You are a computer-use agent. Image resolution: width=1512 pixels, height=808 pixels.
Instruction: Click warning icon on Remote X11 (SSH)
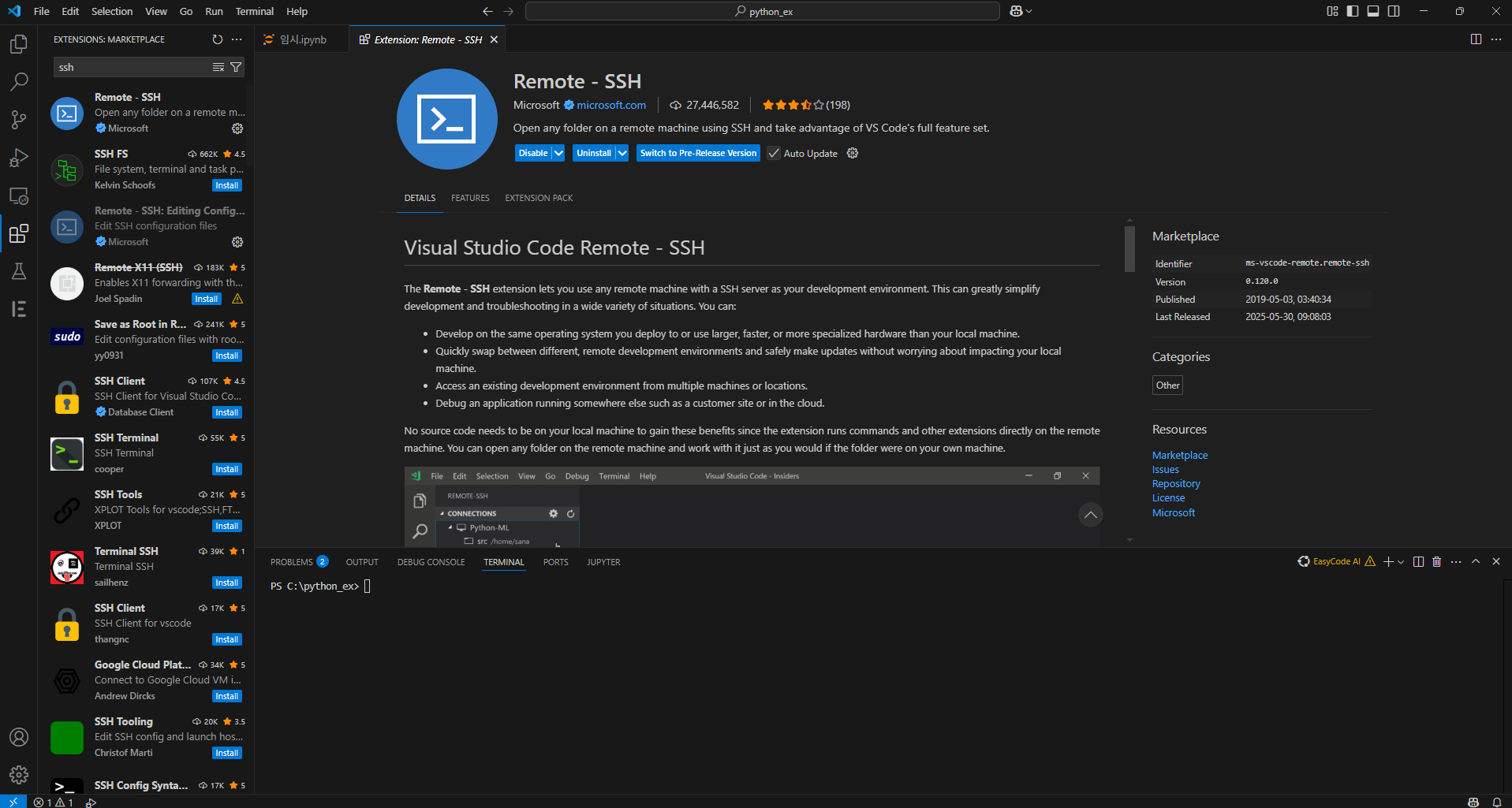coord(237,299)
